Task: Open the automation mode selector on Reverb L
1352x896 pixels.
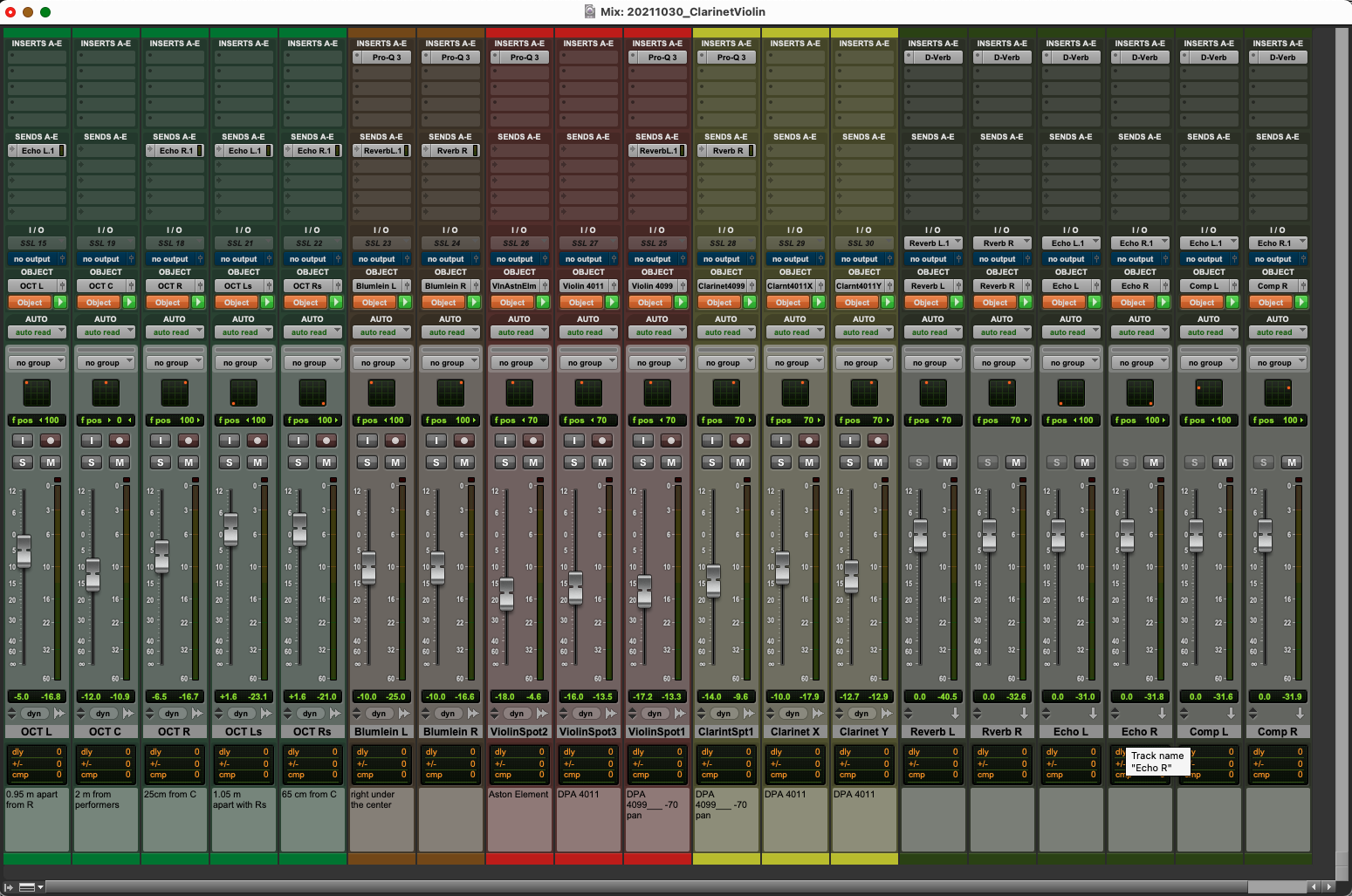Action: coord(933,332)
